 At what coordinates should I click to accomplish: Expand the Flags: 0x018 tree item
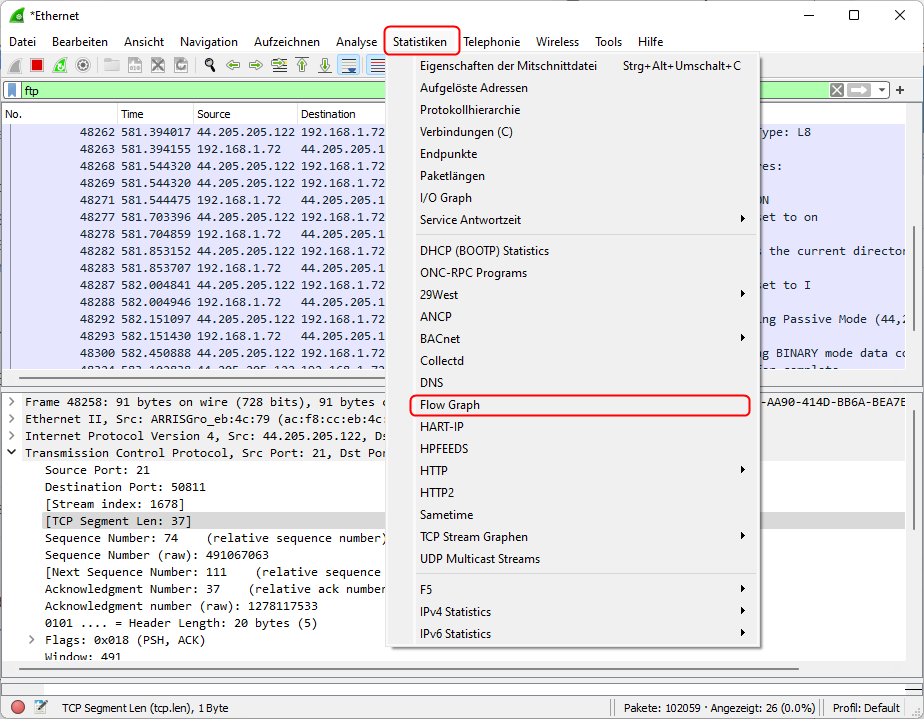click(31, 640)
